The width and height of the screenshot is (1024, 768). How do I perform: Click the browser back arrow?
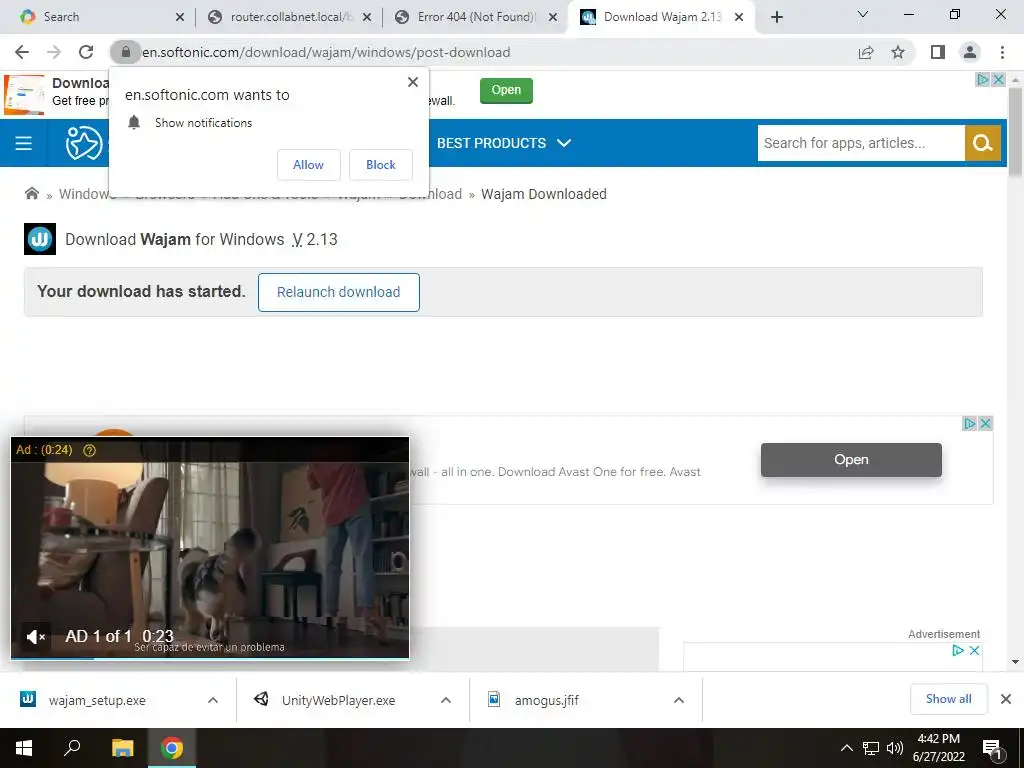(x=22, y=52)
